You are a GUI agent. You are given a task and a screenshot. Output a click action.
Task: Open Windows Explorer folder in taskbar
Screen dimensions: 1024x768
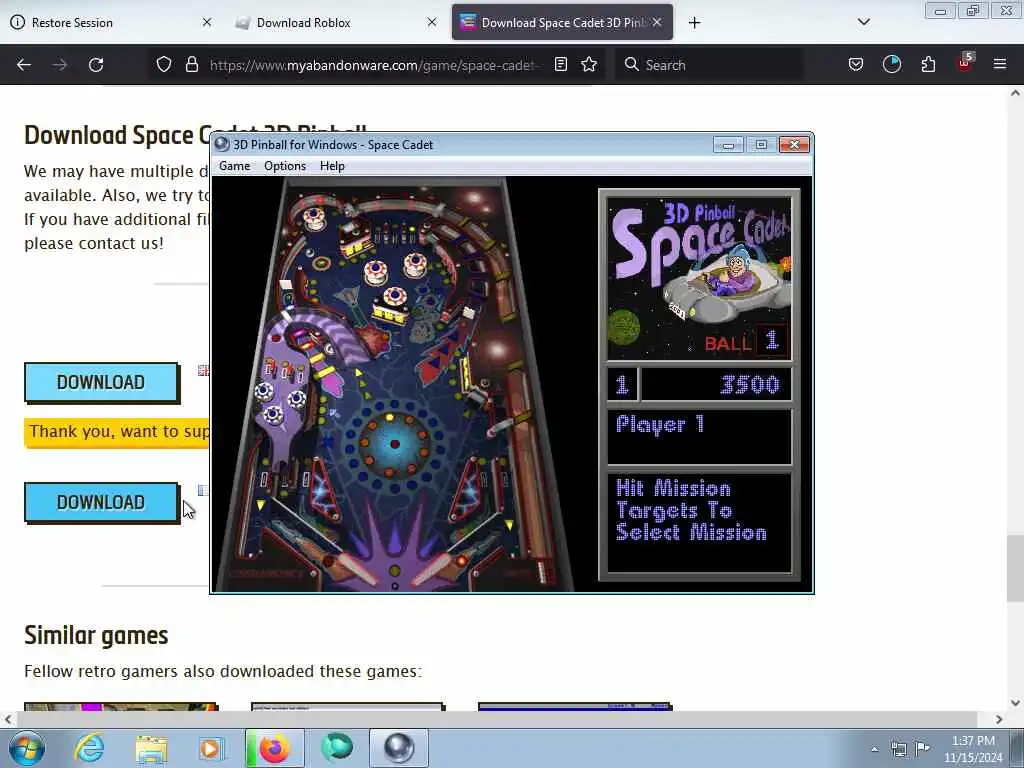click(x=152, y=748)
